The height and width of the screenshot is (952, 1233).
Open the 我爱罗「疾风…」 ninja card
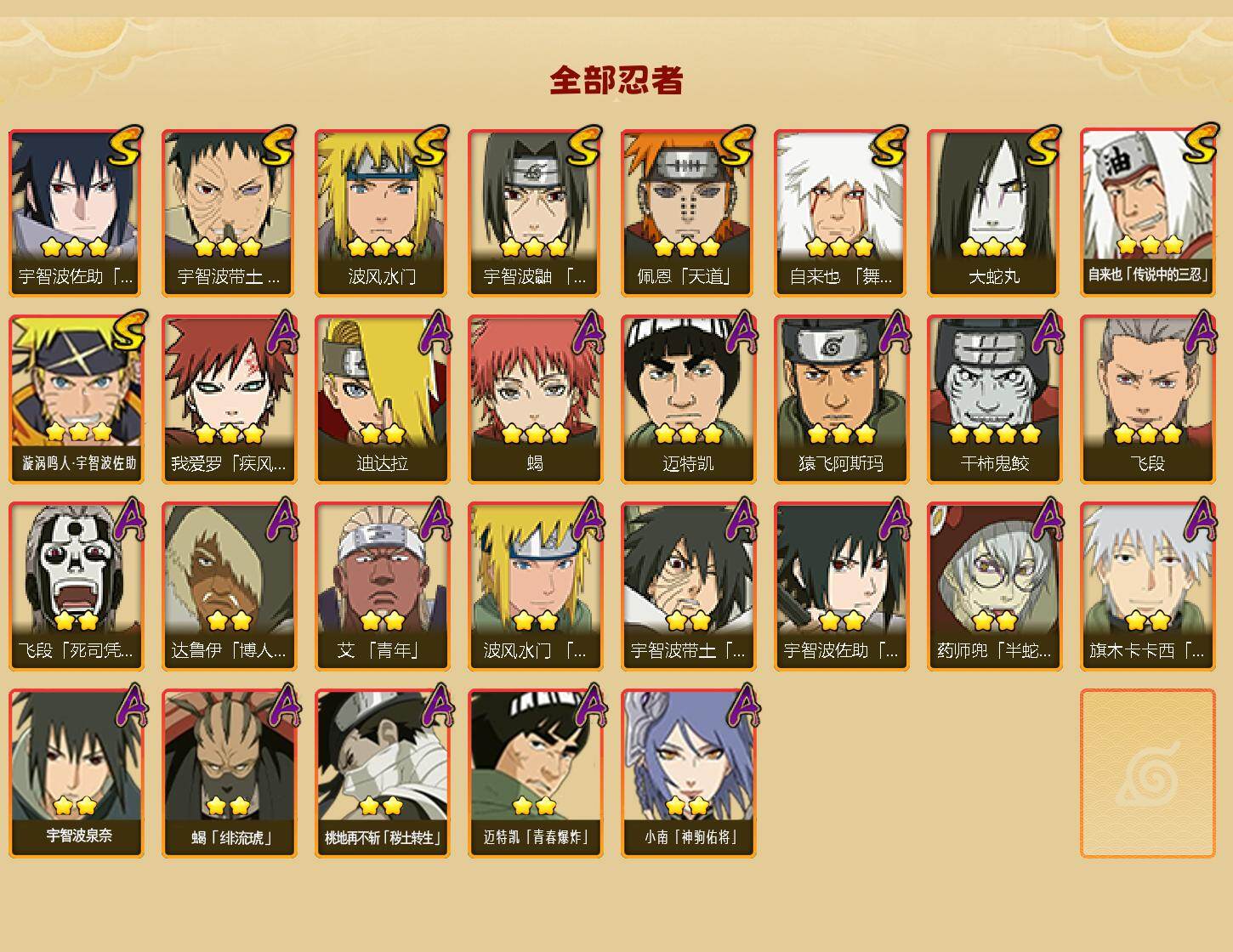click(230, 399)
